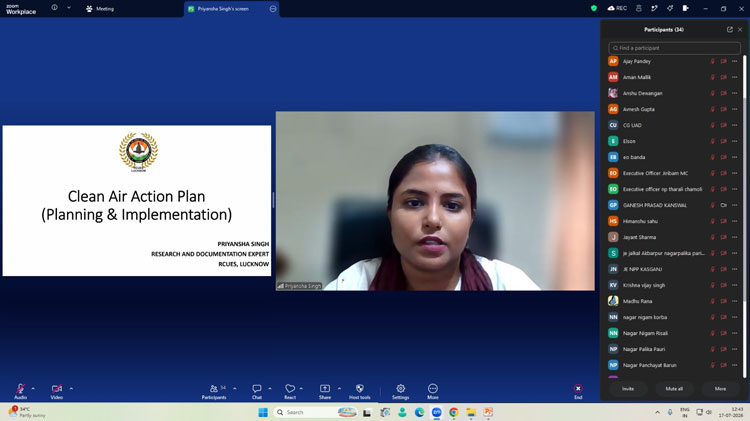
Task: Click the Mute all button
Action: point(674,388)
